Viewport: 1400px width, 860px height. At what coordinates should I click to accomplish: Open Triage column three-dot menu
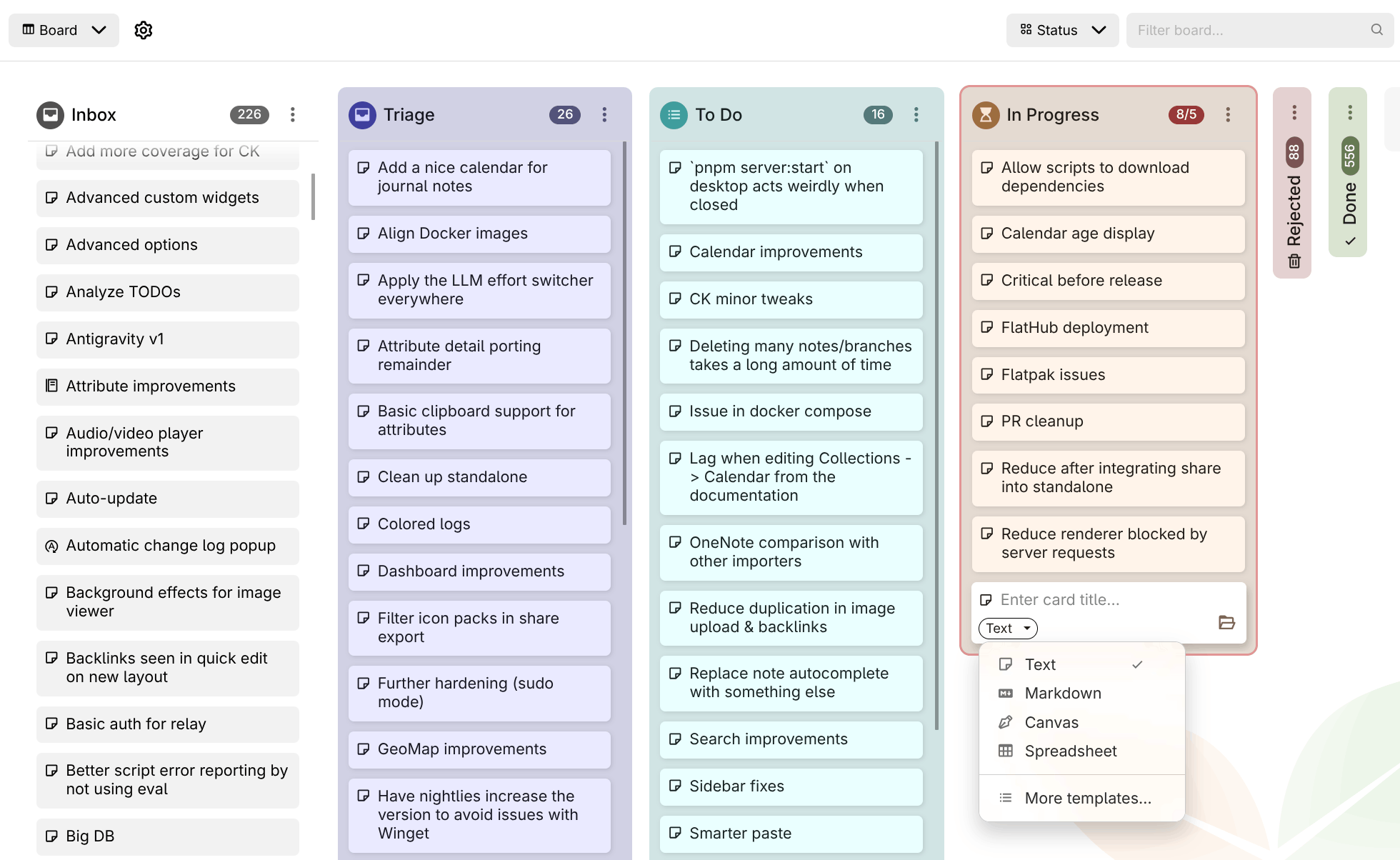[604, 115]
